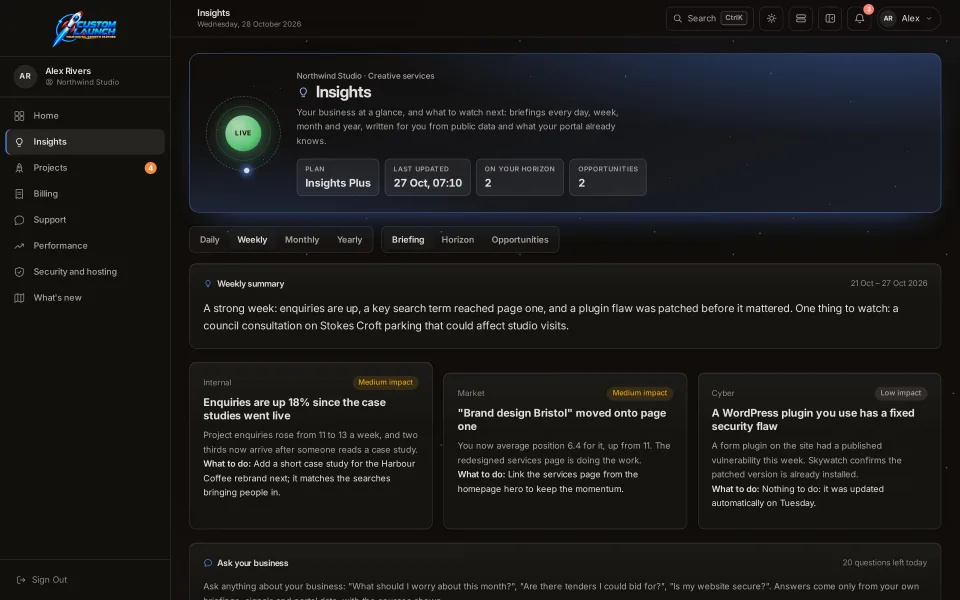
Task: Click the Projects rocket icon in sidebar
Action: pyautogui.click(x=20, y=168)
